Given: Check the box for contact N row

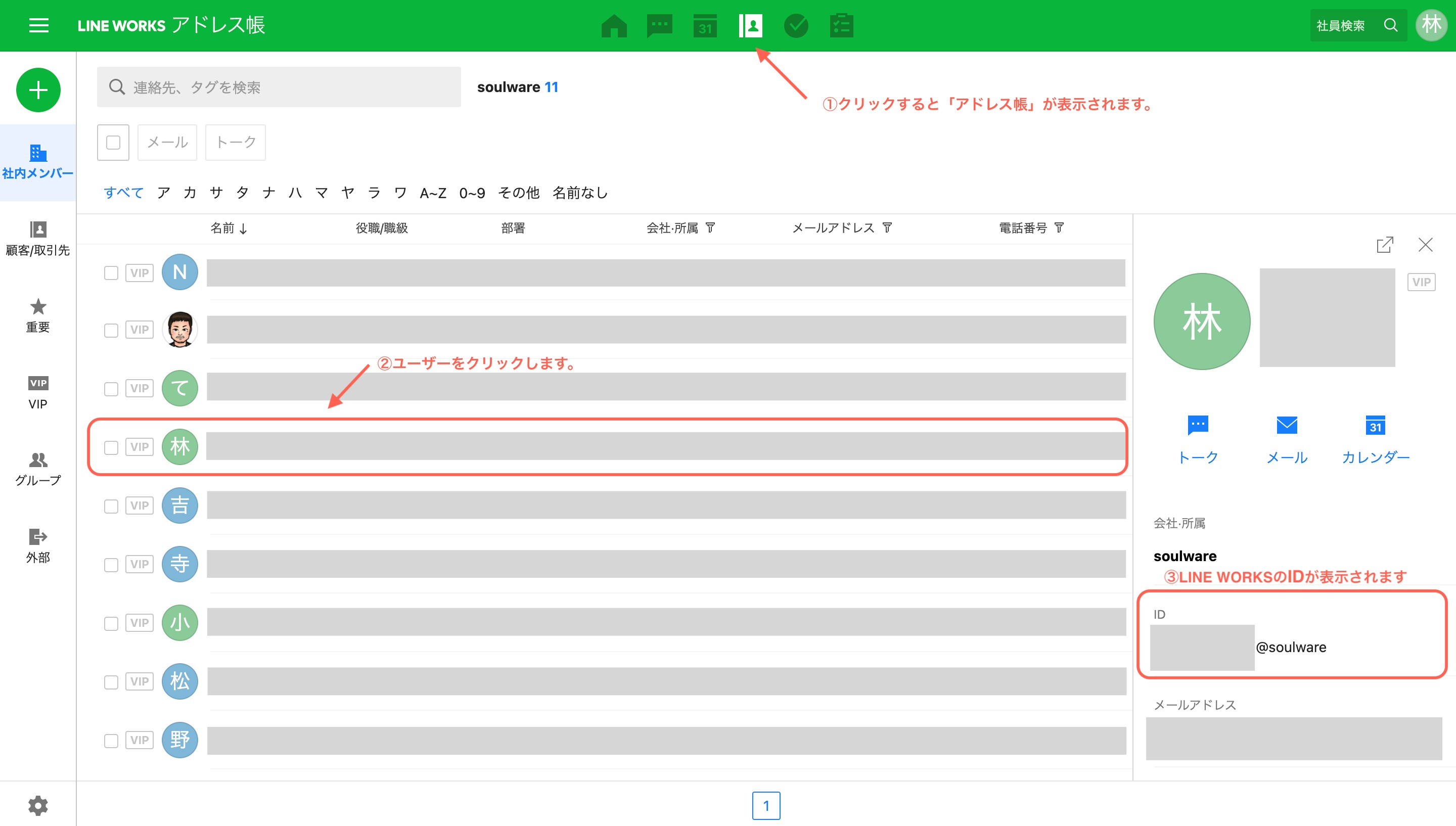Looking at the screenshot, I should pos(111,273).
